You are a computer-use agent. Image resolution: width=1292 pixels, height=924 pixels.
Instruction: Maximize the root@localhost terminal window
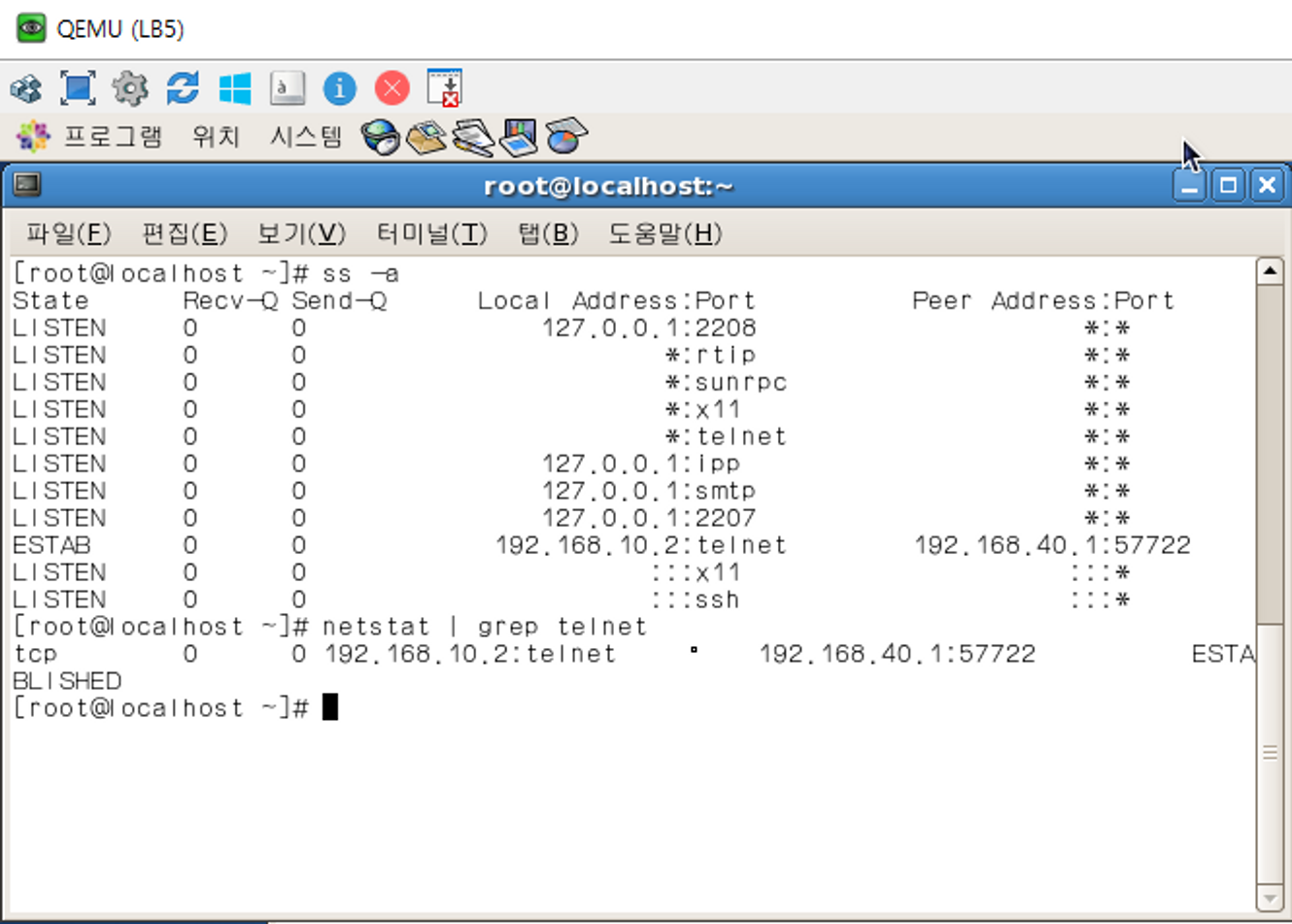(x=1228, y=185)
